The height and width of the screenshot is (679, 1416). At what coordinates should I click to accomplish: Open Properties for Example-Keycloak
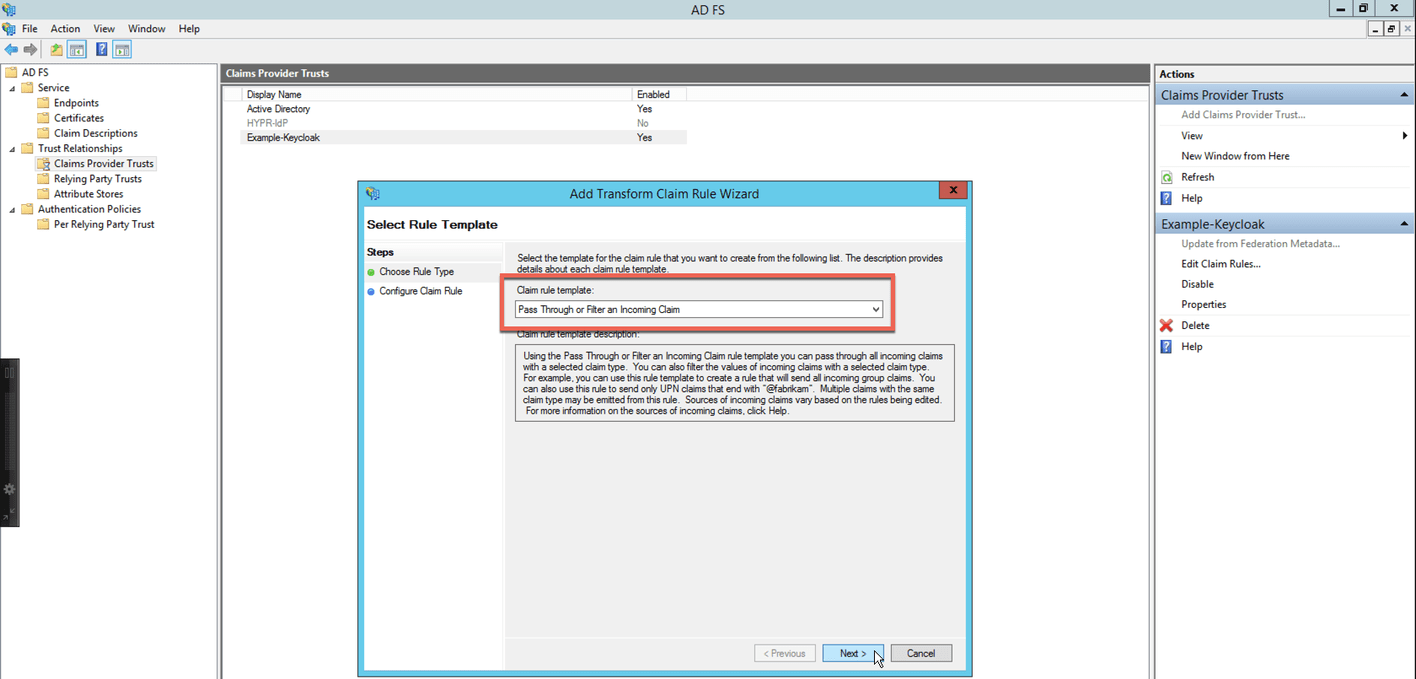1203,304
